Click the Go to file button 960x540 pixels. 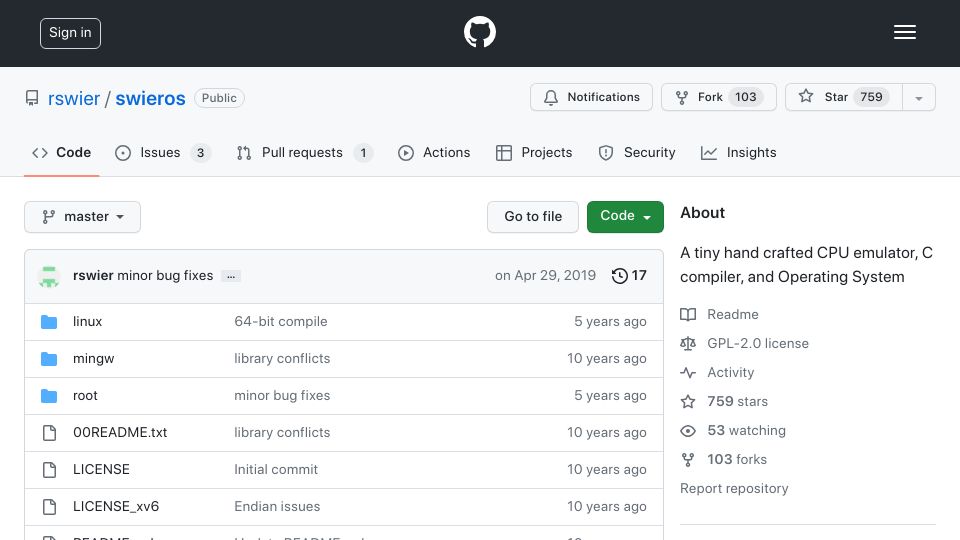[533, 217]
